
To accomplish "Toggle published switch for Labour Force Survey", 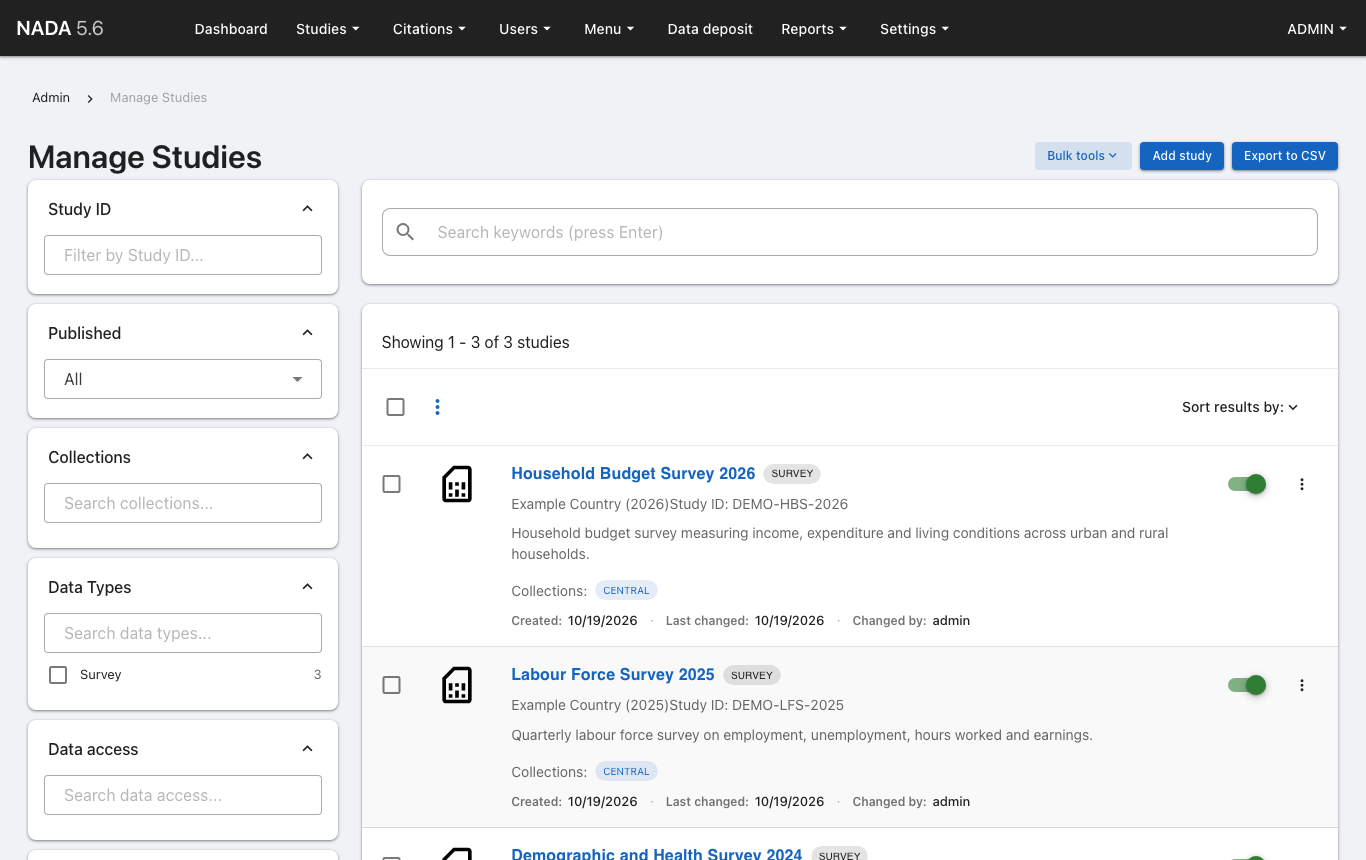I will (x=1247, y=685).
